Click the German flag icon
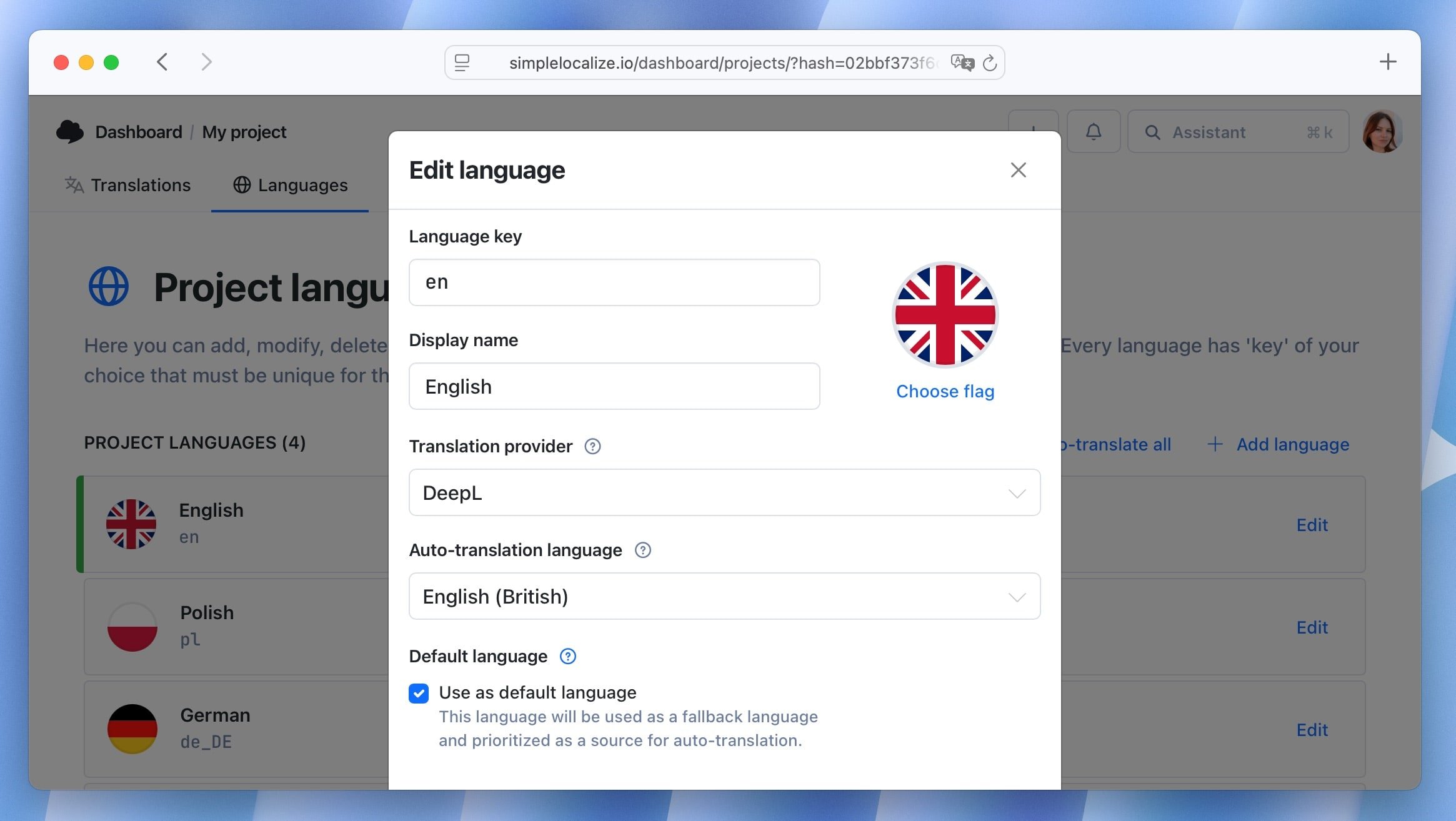The width and height of the screenshot is (1456, 821). [x=132, y=728]
